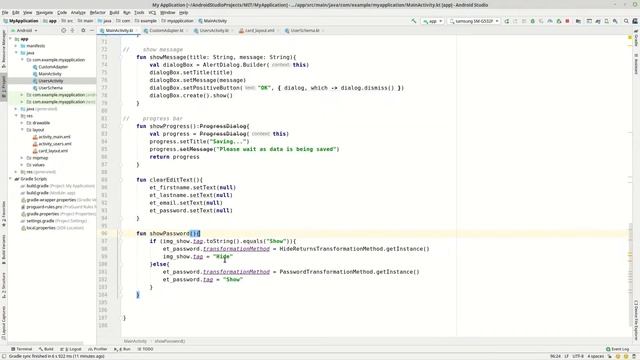Open the Logcat tool window
640x360 pixels.
tap(71, 349)
